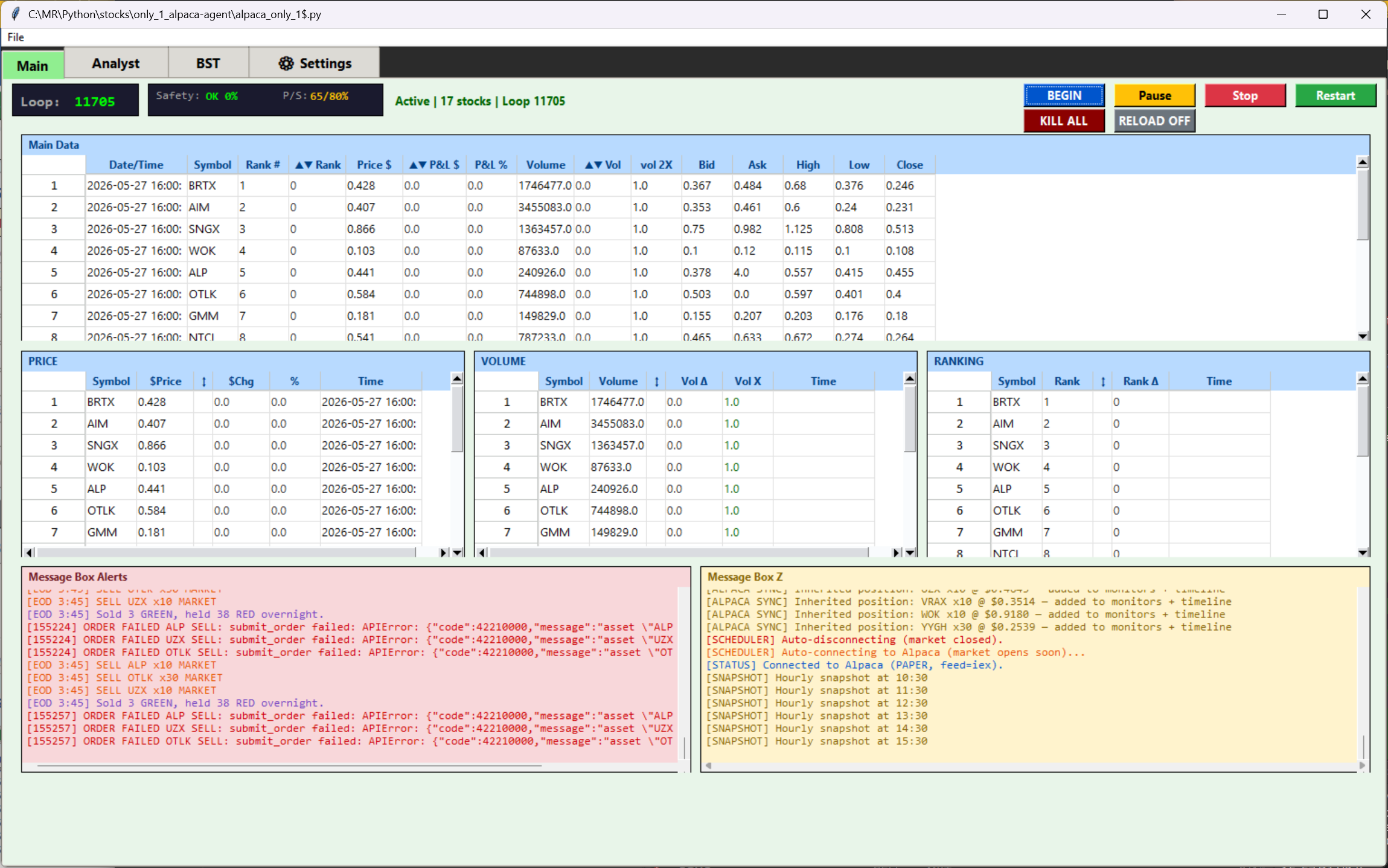The image size is (1388, 868).
Task: Sort Main Data by Date/Time column
Action: tap(136, 165)
